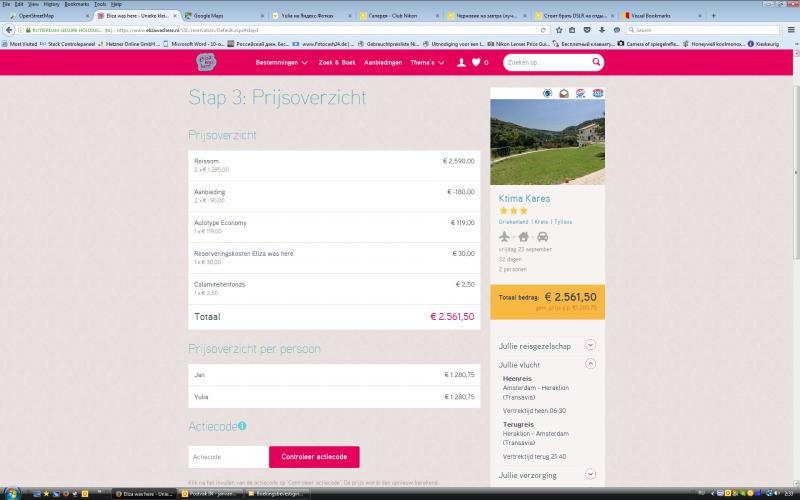Open the Ktima Kares hotel title link
Image resolution: width=800 pixels, height=500 pixels.
coord(524,198)
